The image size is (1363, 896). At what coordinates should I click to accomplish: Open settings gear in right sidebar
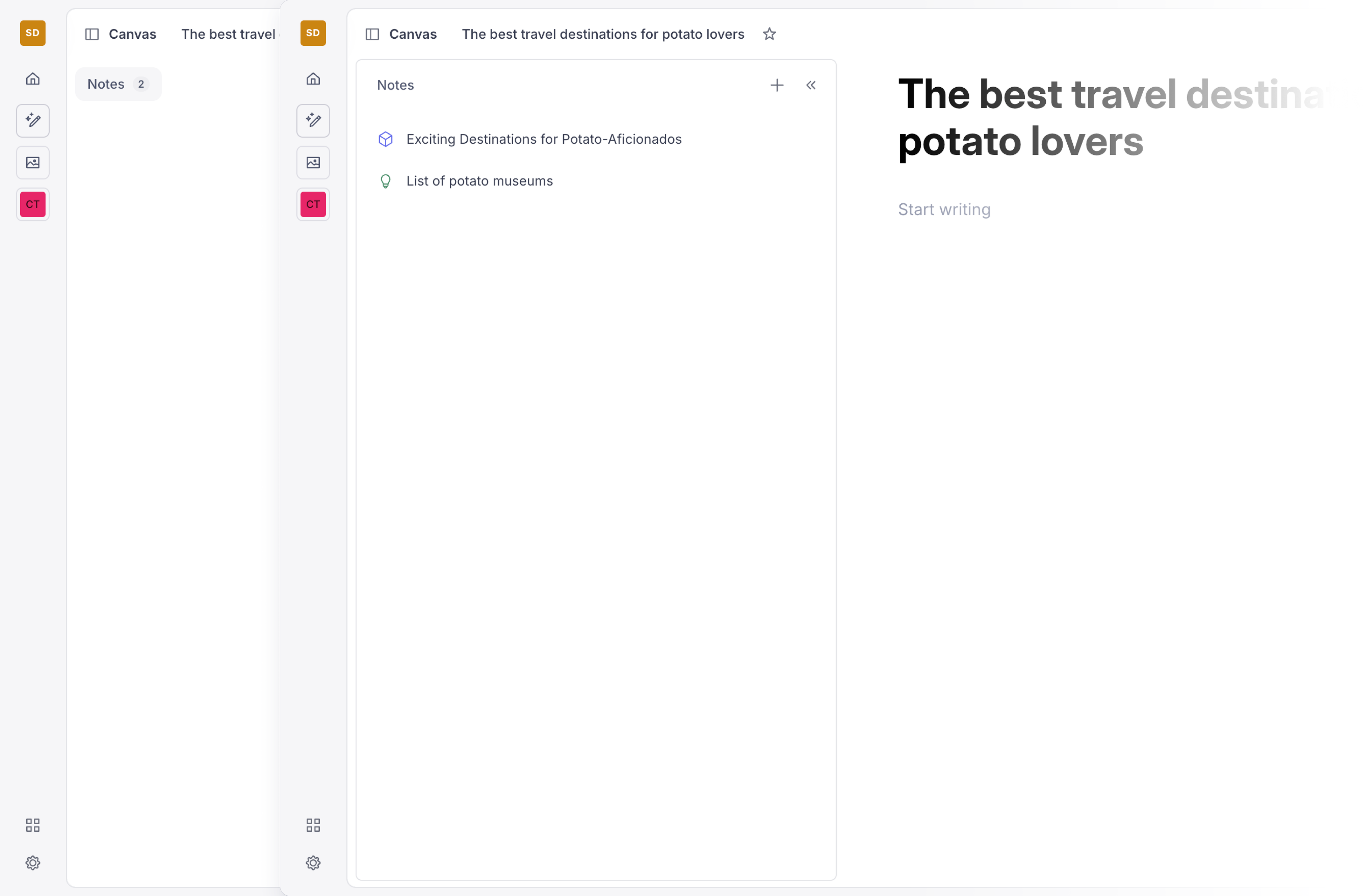[x=313, y=862]
